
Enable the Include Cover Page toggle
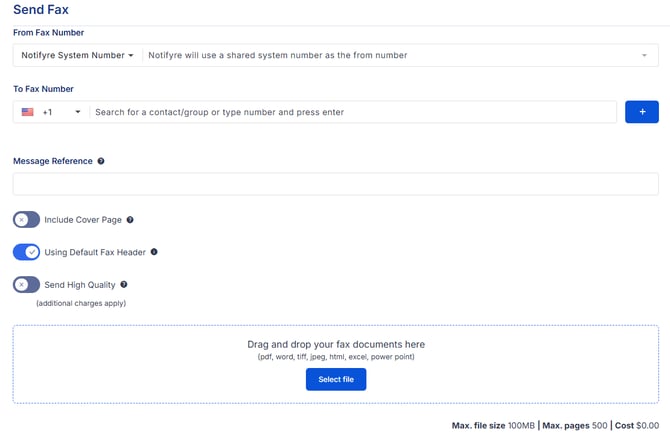pyautogui.click(x=26, y=220)
